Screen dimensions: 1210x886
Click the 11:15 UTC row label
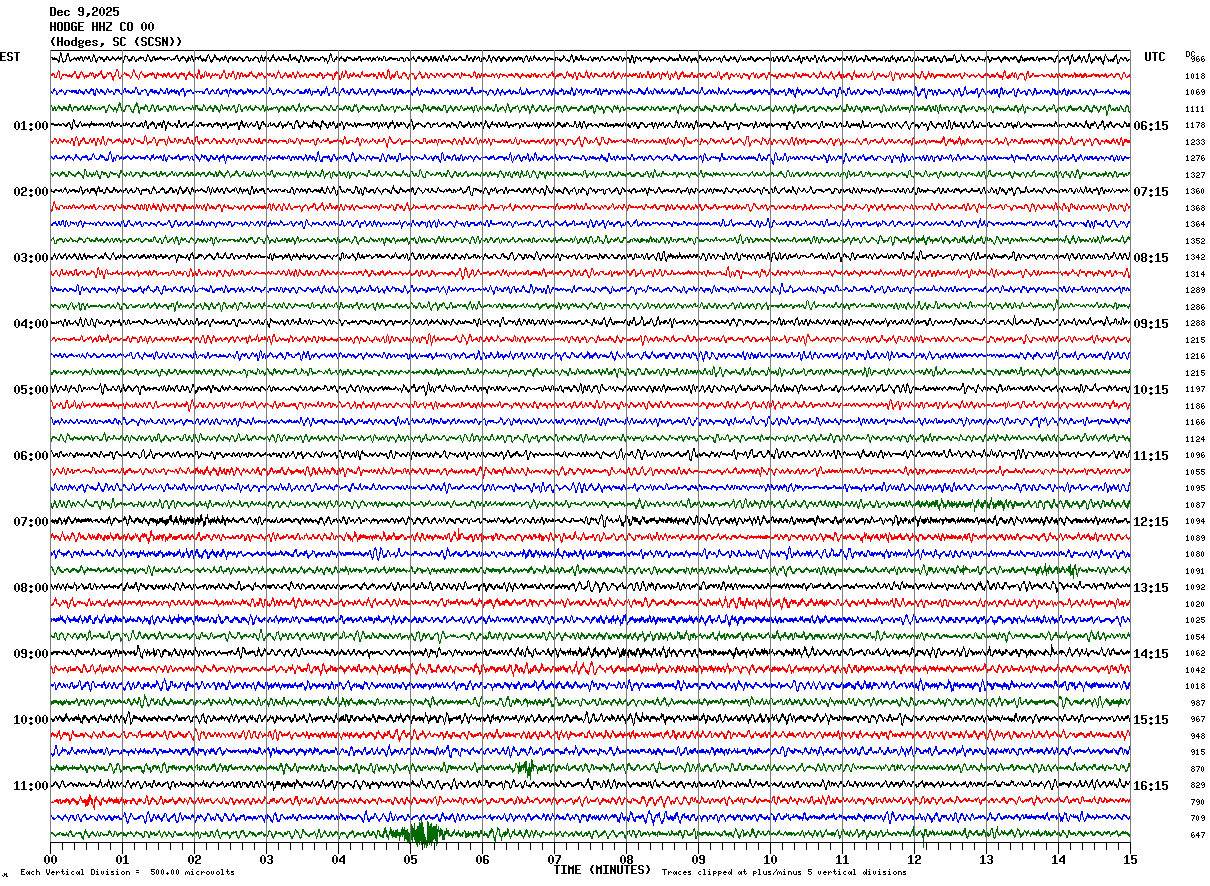(x=1151, y=456)
